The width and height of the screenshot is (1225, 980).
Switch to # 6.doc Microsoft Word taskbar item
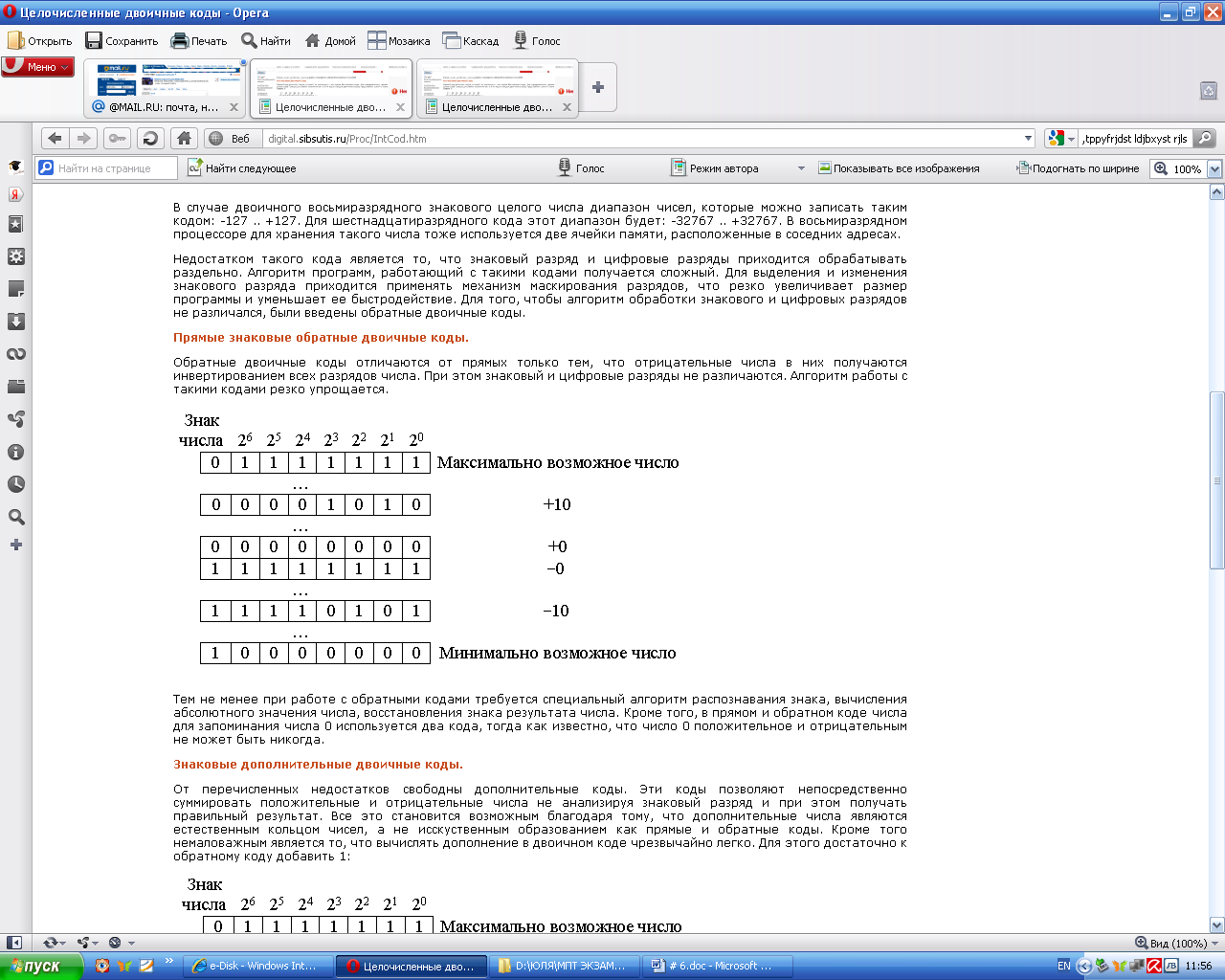pos(720,966)
